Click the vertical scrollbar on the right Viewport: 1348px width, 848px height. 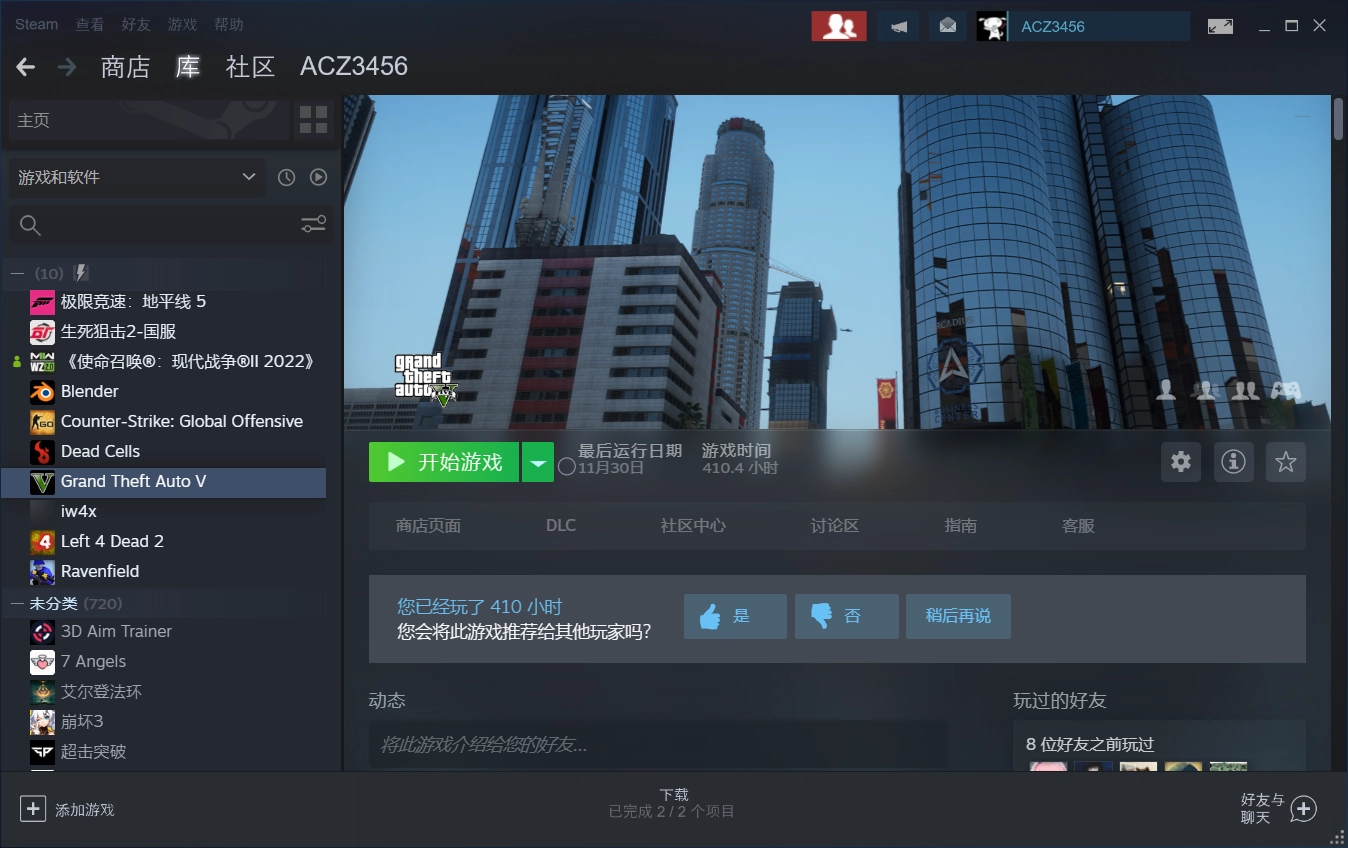pos(1338,118)
